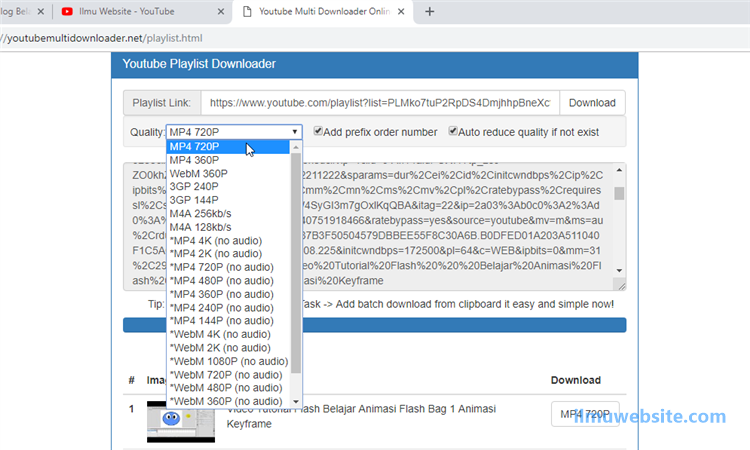Select M4A 256kb/s audio option
This screenshot has width=750, height=450.
[228, 213]
